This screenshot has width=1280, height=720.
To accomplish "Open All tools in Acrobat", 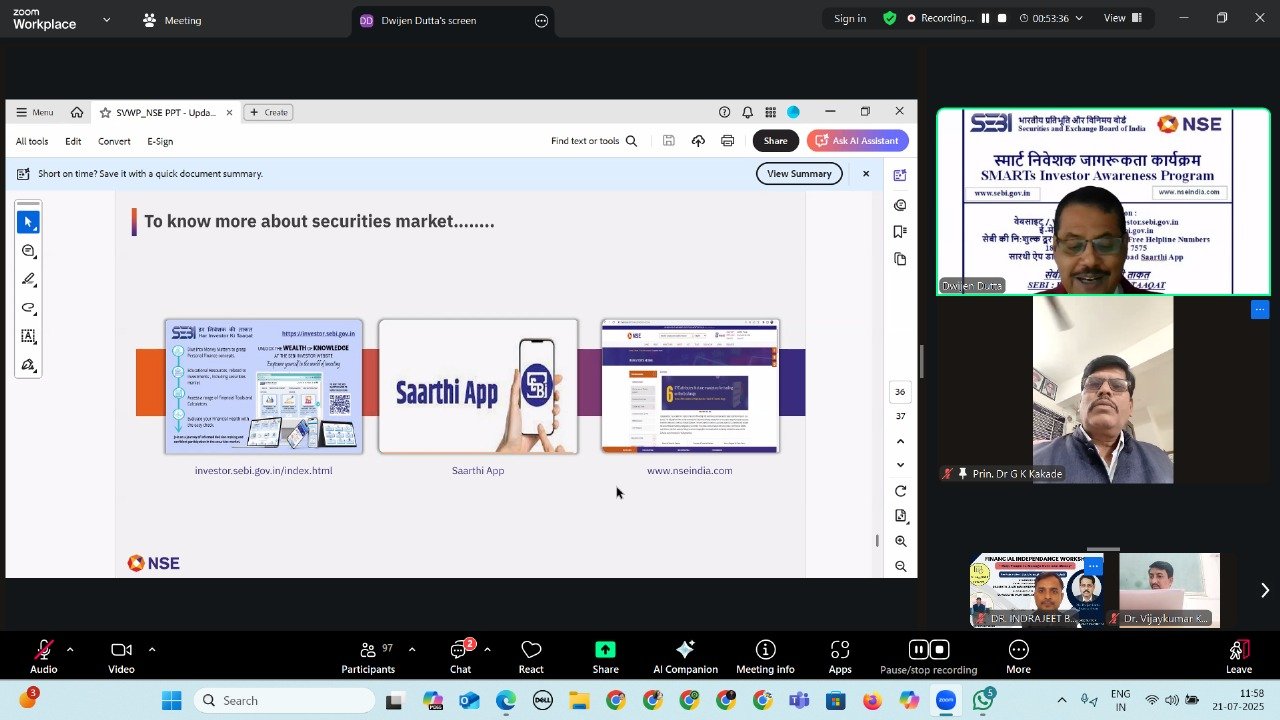I will click(x=32, y=141).
